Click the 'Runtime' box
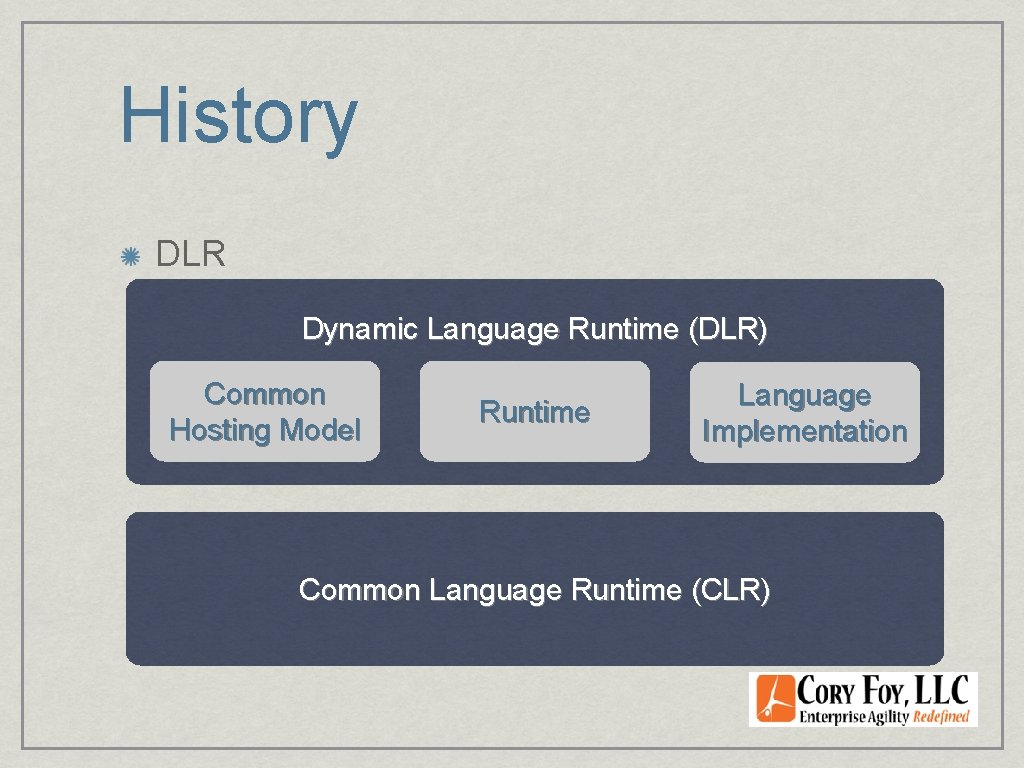 click(x=534, y=411)
